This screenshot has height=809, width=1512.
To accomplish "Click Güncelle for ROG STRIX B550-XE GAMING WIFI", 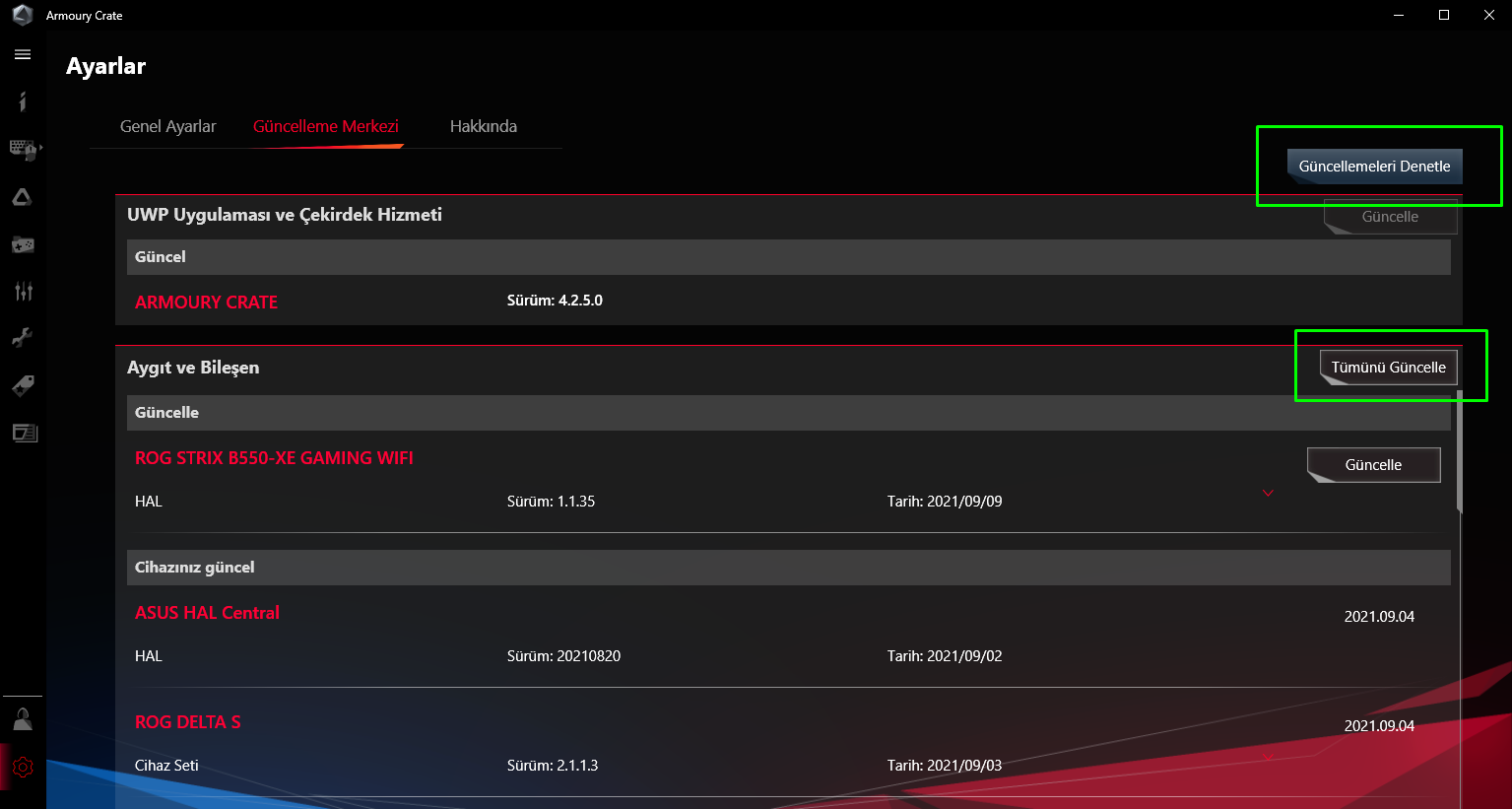I will click(1373, 465).
